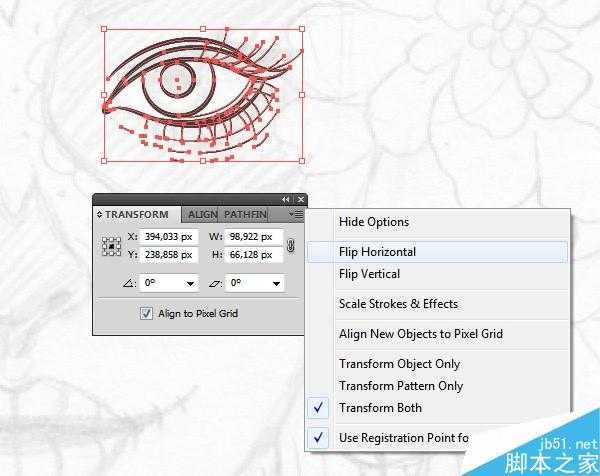Choose Hide Options from the menu

pos(437,222)
